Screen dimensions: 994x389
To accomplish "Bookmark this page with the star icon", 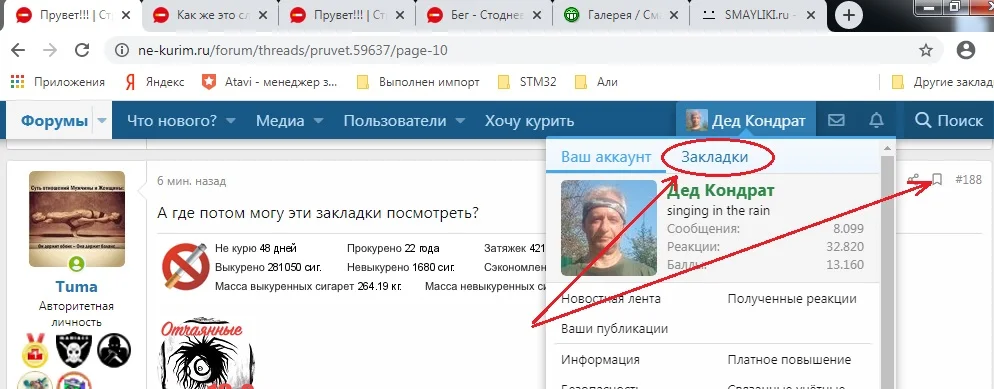I will (x=926, y=50).
